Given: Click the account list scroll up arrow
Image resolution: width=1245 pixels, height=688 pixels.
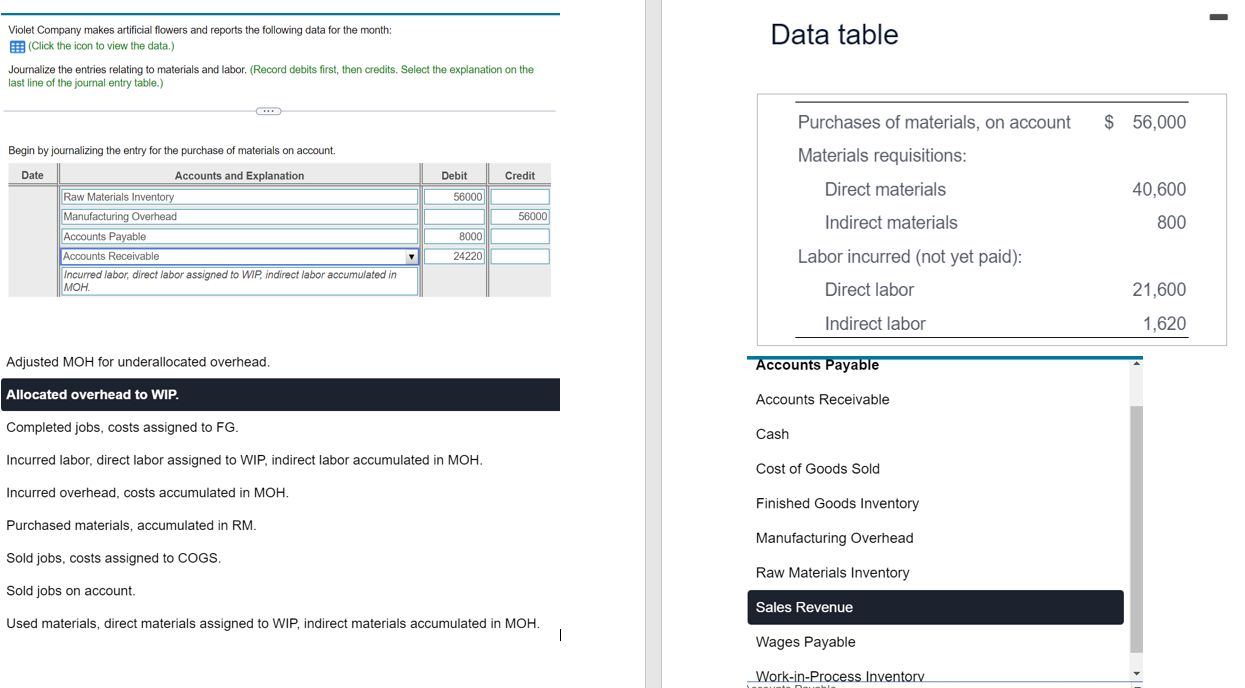Looking at the screenshot, I should 1136,364.
